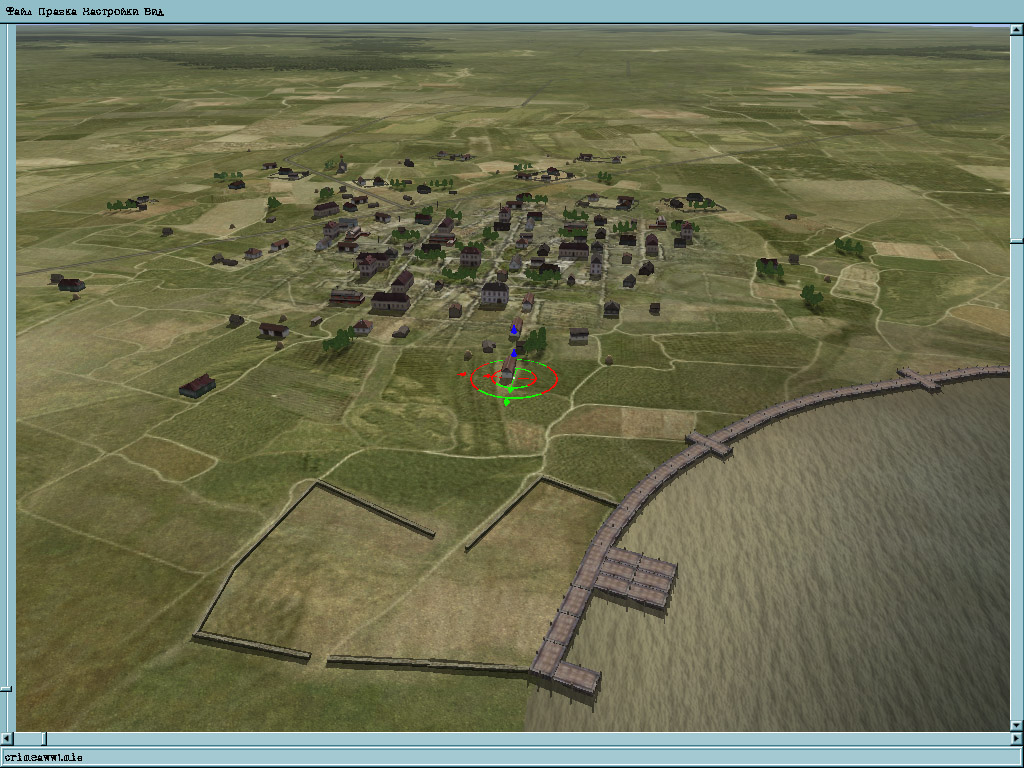Open the Вид menu

click(x=154, y=11)
